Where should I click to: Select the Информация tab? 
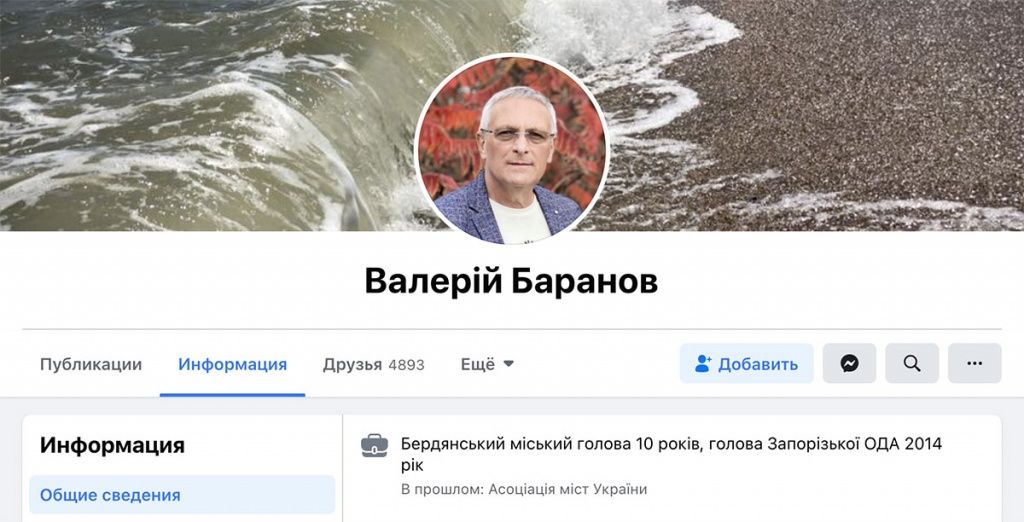coord(232,364)
